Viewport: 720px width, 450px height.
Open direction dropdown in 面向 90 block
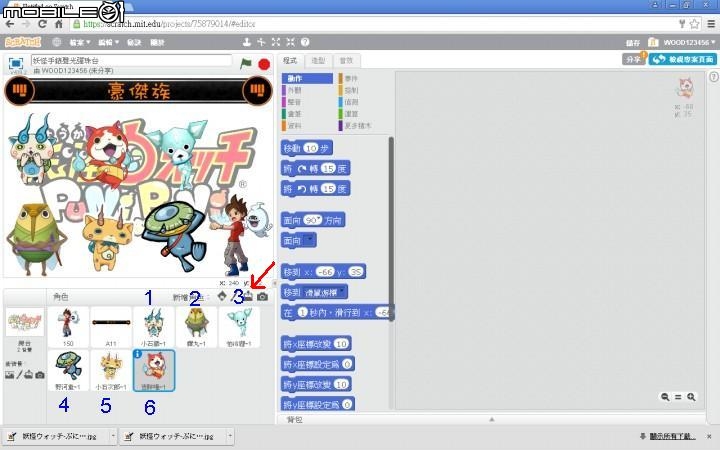click(x=319, y=220)
